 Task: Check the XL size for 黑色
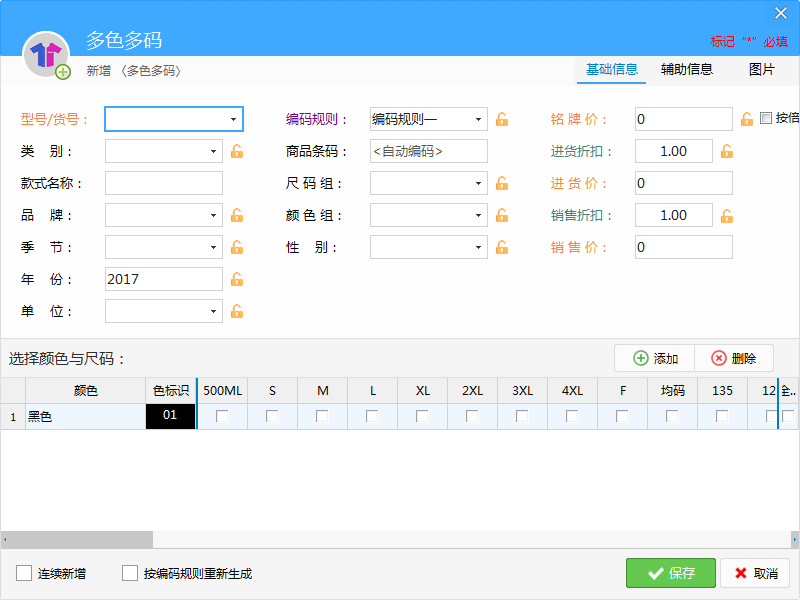click(422, 416)
